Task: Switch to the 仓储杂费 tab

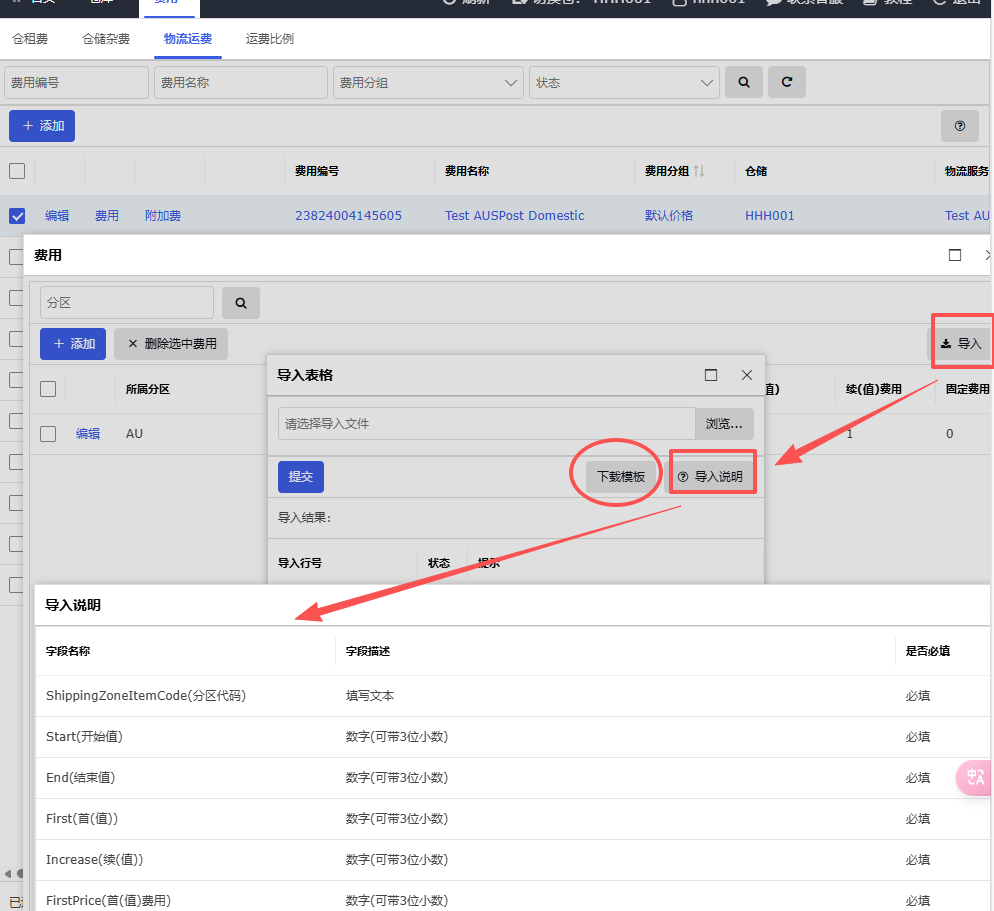Action: (106, 39)
